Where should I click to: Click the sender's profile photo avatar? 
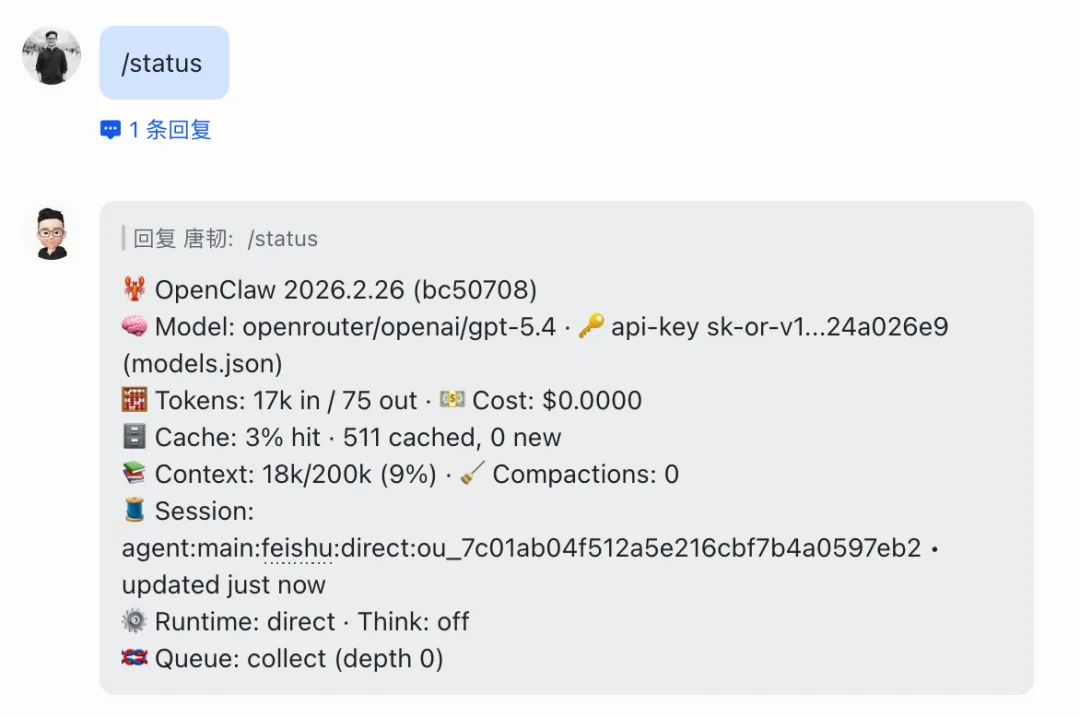pos(51,56)
